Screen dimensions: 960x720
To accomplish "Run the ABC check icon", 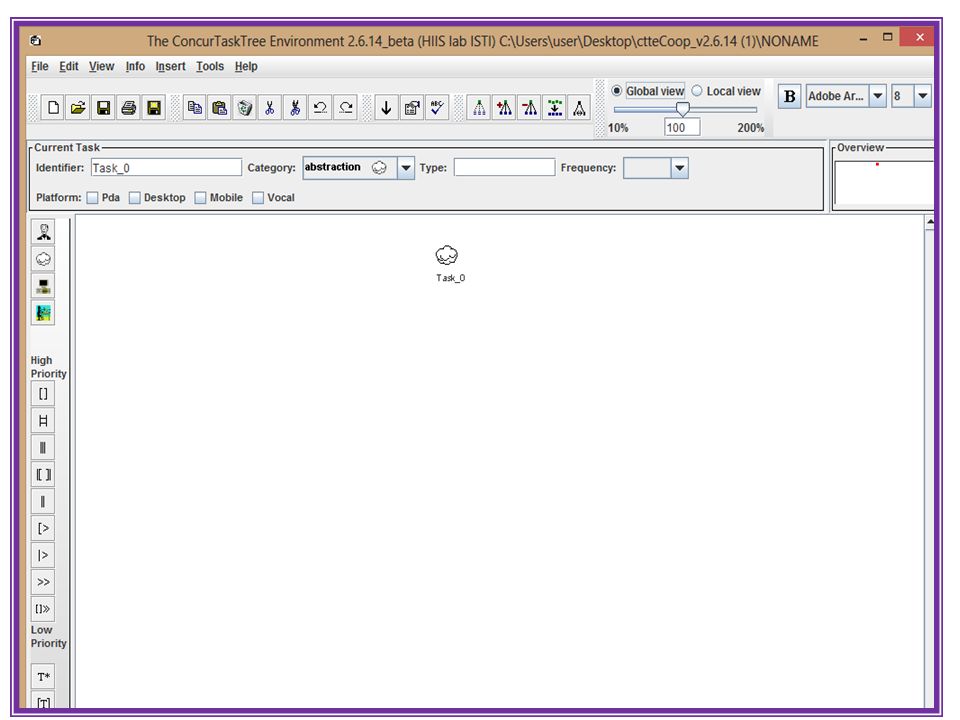I will pos(437,108).
